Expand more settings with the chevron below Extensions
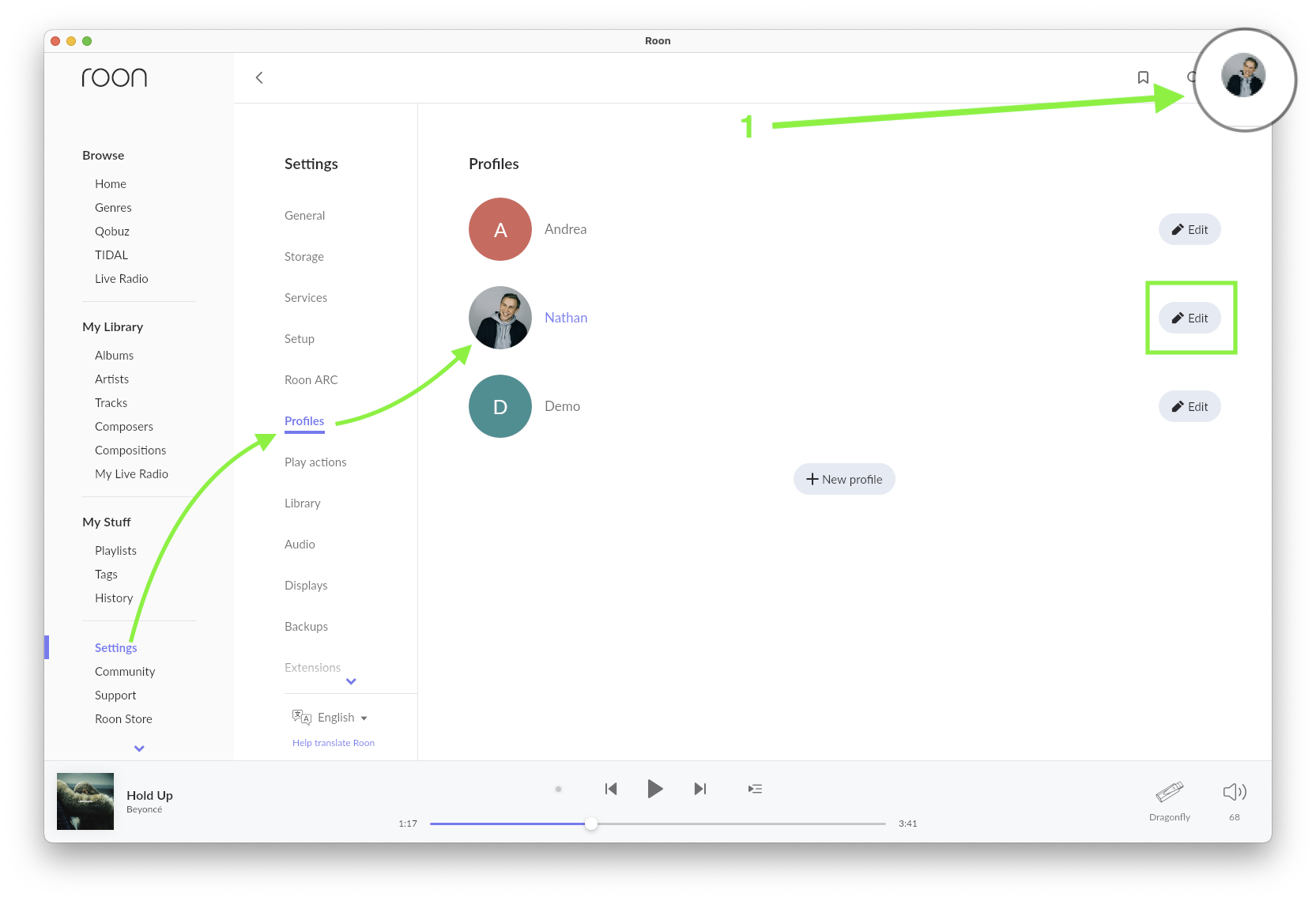The width and height of the screenshot is (1316, 901). coord(351,681)
